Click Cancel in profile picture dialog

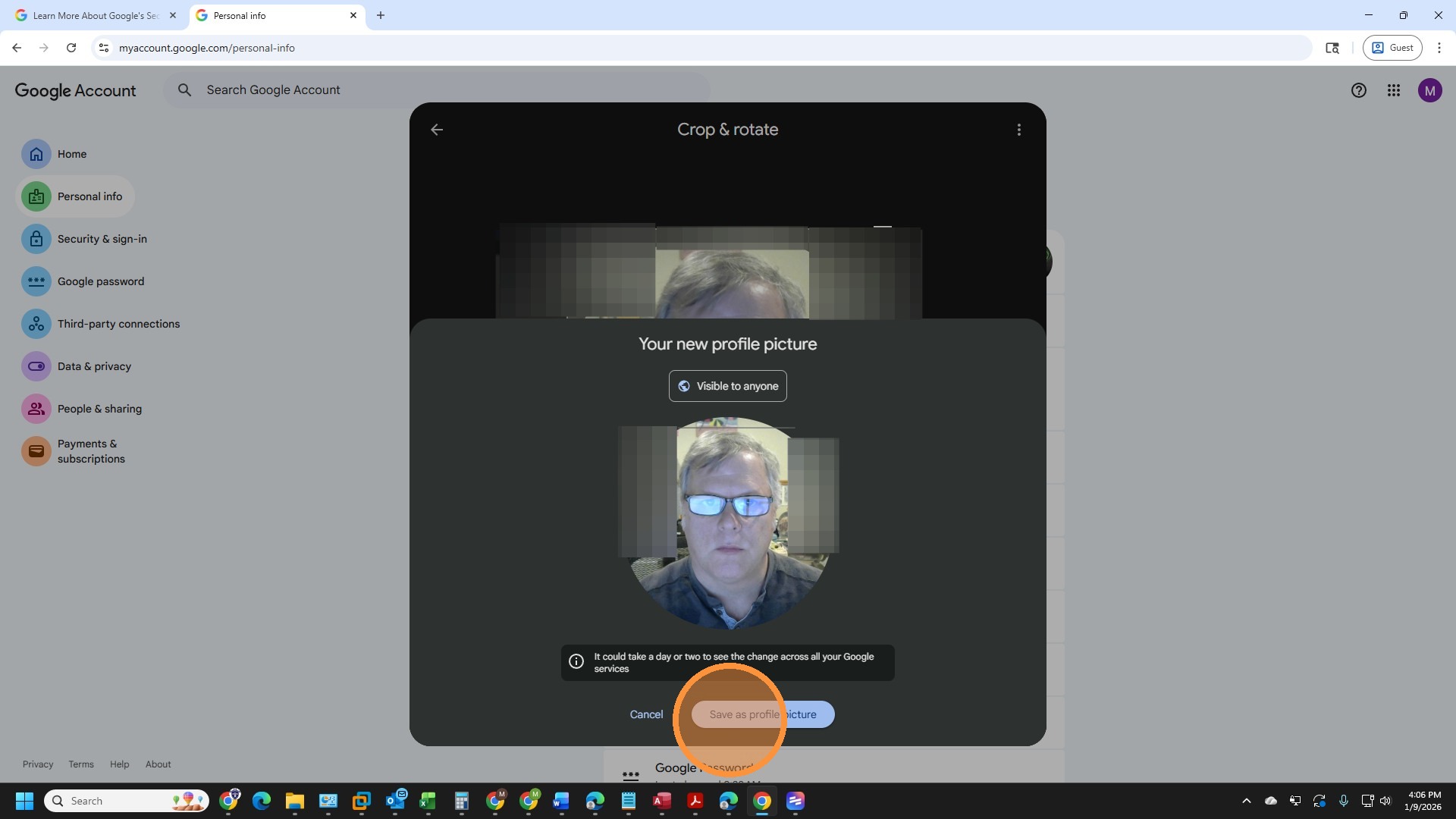click(x=646, y=714)
